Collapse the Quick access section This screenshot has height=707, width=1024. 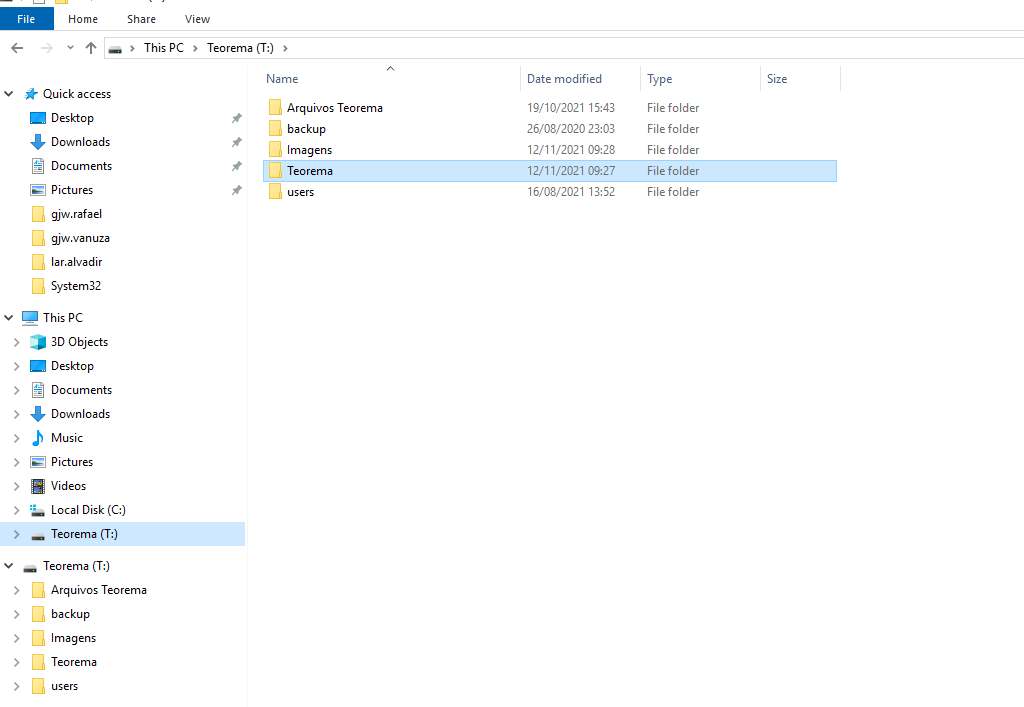[x=9, y=94]
